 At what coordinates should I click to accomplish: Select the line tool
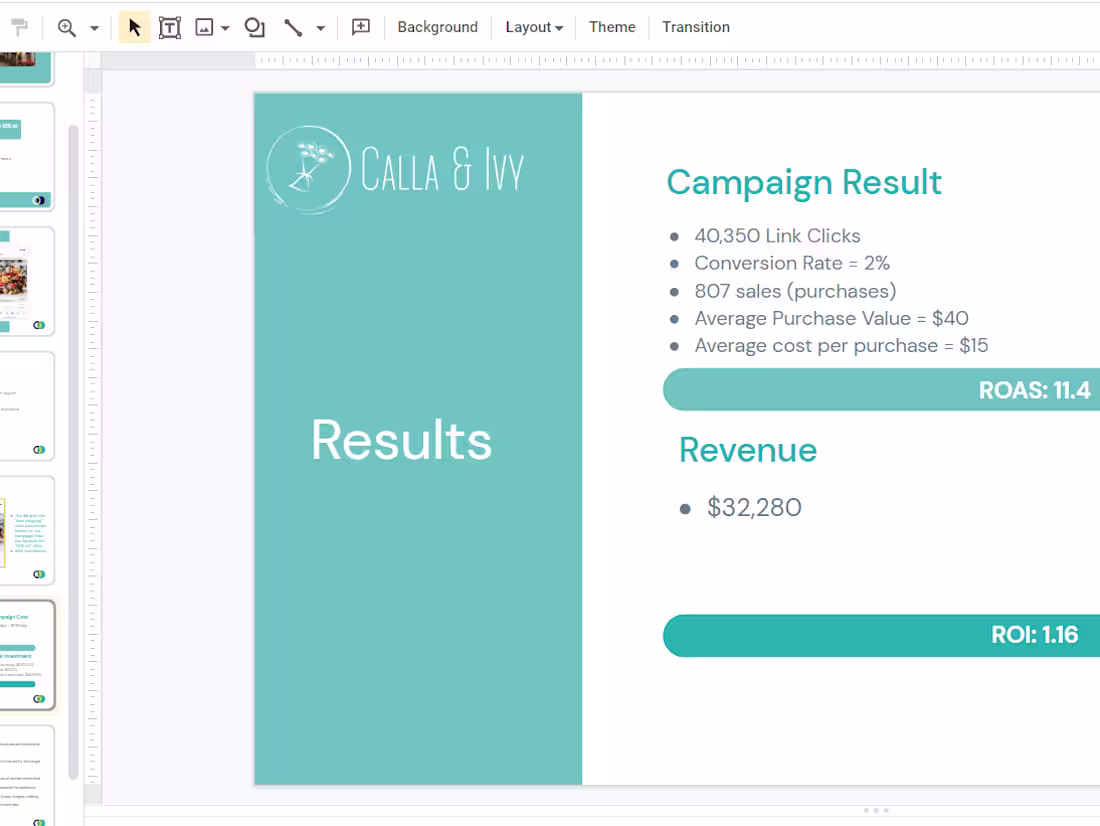(x=295, y=27)
